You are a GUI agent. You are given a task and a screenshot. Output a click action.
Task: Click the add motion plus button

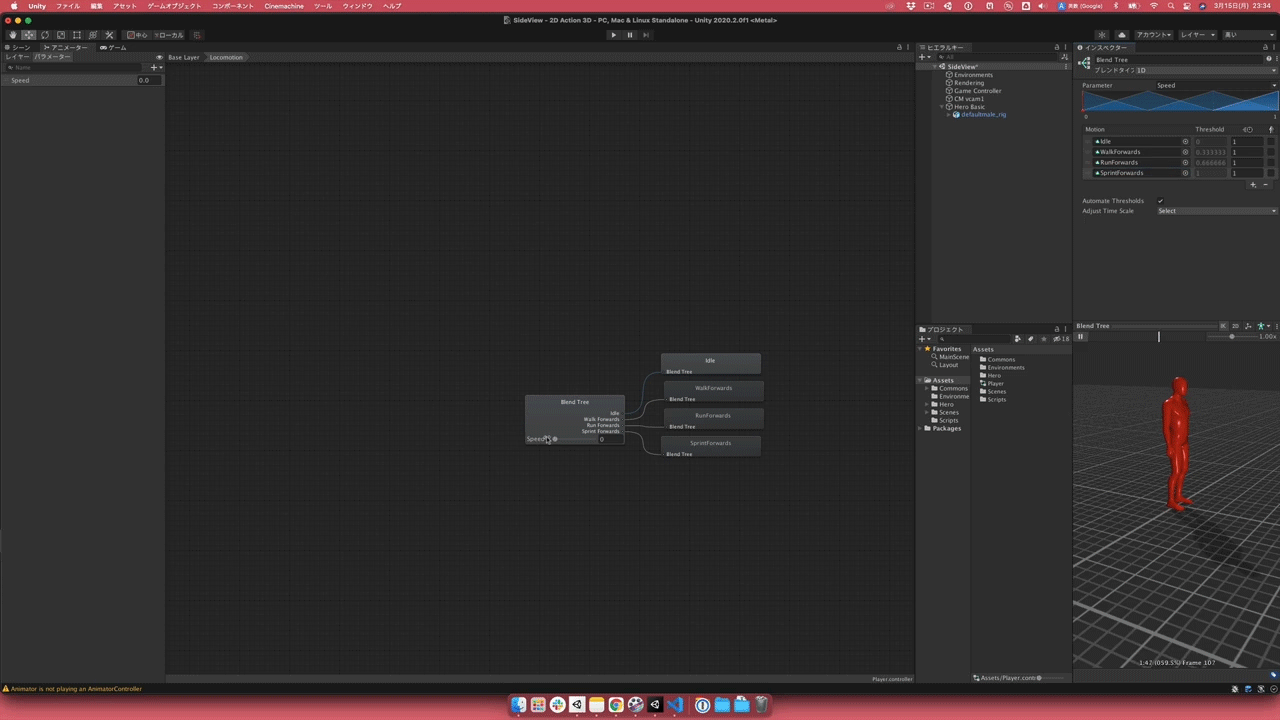point(1253,185)
